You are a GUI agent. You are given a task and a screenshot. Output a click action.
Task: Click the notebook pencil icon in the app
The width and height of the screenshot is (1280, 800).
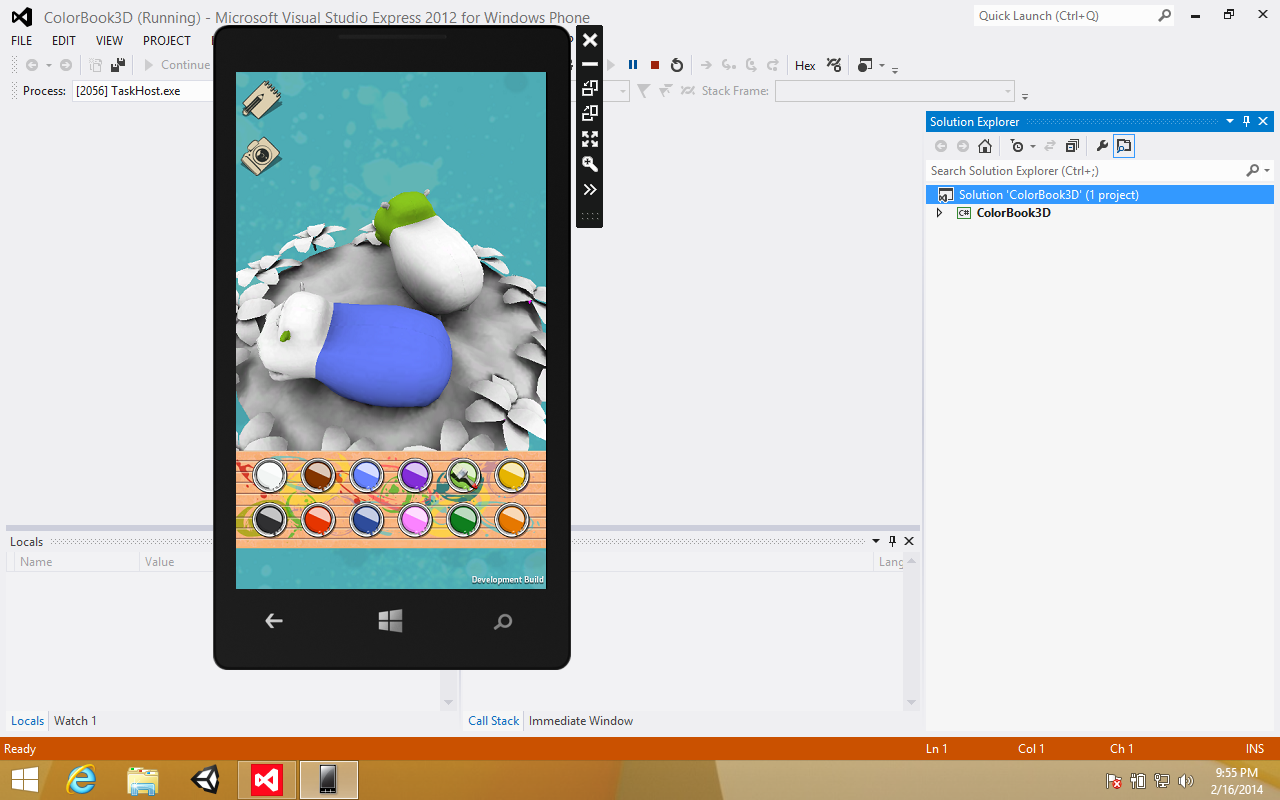[x=261, y=100]
